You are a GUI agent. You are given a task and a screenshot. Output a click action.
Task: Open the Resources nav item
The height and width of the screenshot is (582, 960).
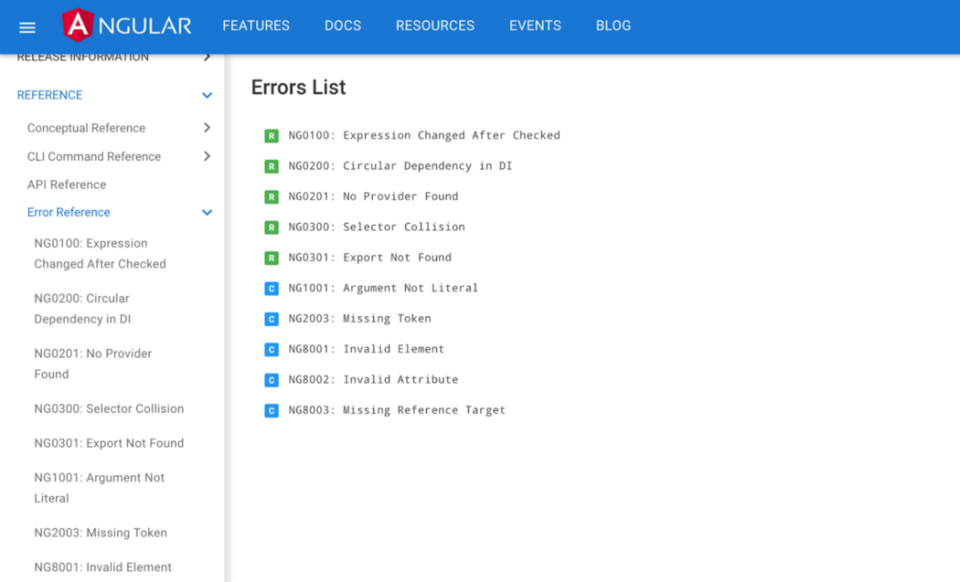[x=435, y=26]
